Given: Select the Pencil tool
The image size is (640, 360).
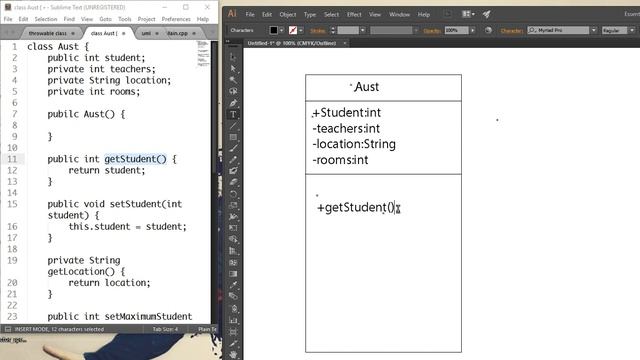Looking at the screenshot, I should 233,160.
